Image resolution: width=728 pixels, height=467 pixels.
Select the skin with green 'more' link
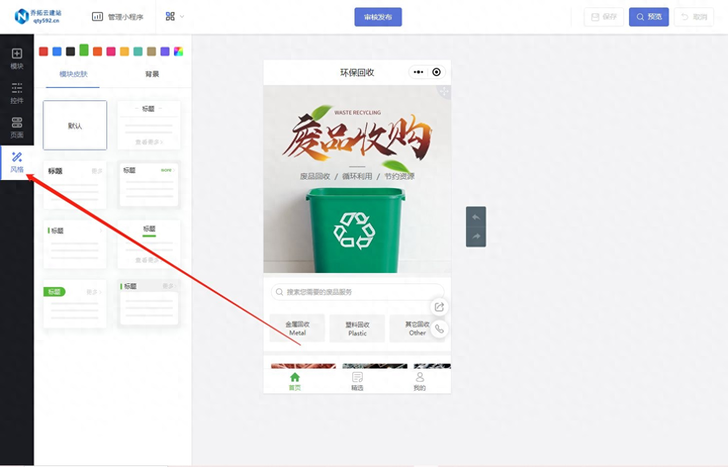pyautogui.click(x=149, y=185)
